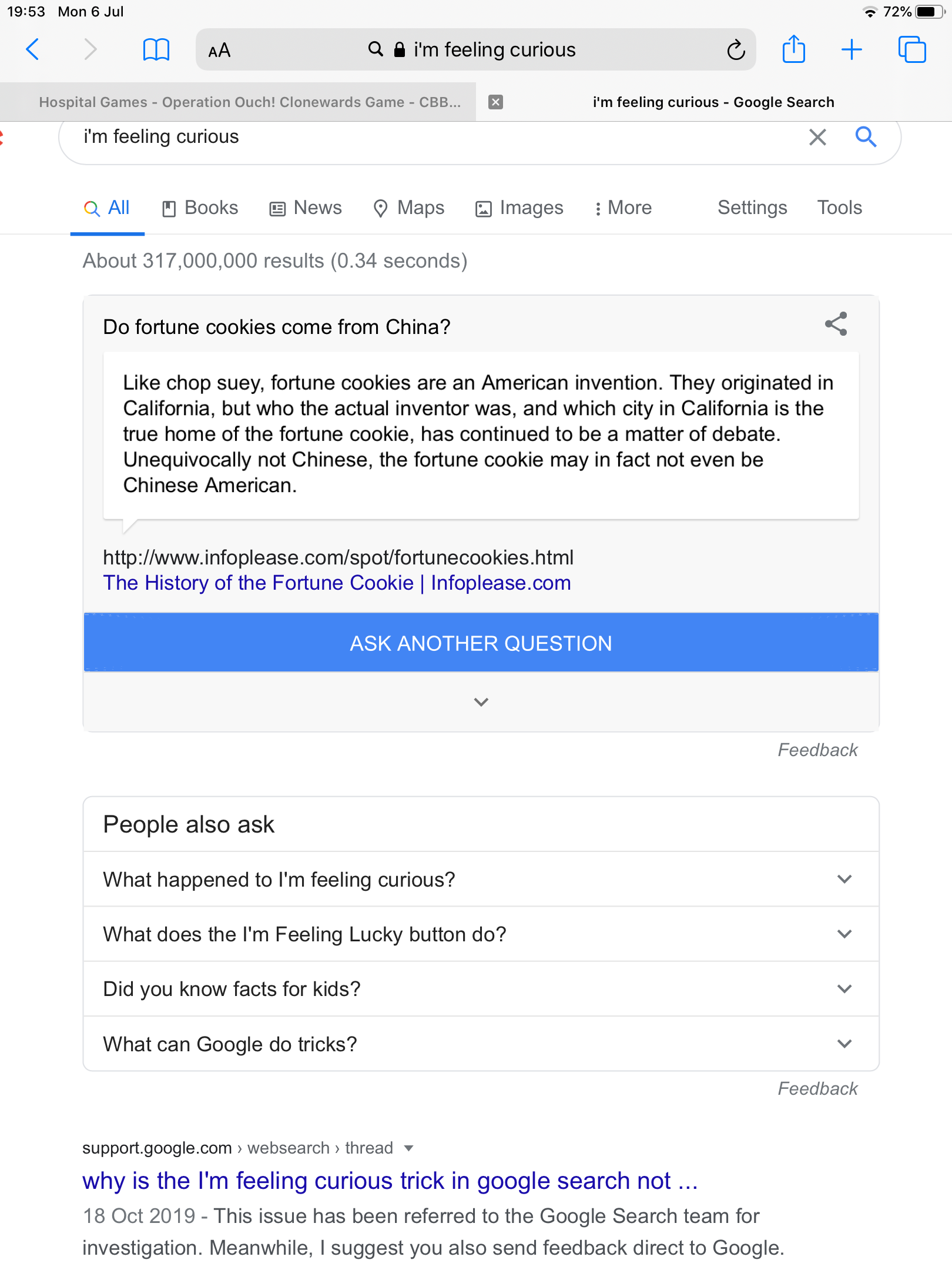
Task: Switch to the Images search tab
Action: click(519, 208)
